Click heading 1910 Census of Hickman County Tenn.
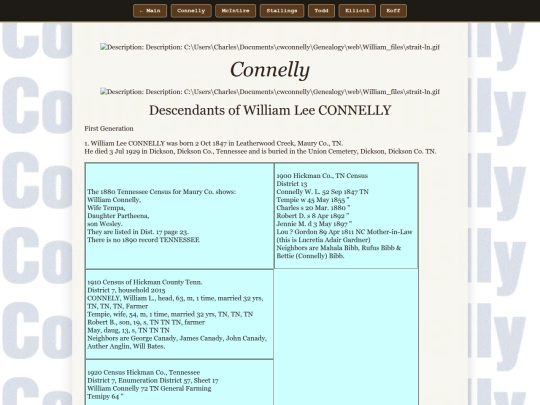540x405 pixels. tap(145, 282)
